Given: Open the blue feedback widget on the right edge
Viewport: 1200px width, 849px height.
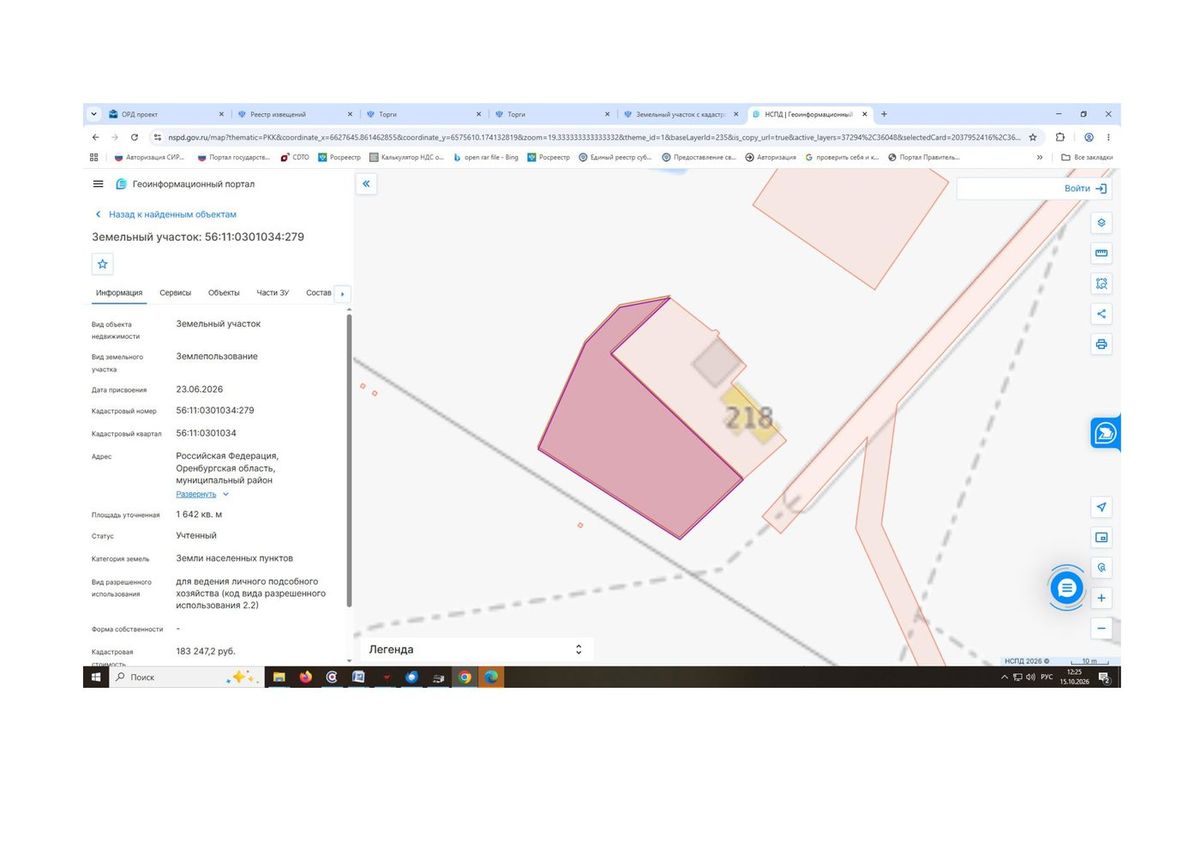Looking at the screenshot, I should [x=1105, y=433].
